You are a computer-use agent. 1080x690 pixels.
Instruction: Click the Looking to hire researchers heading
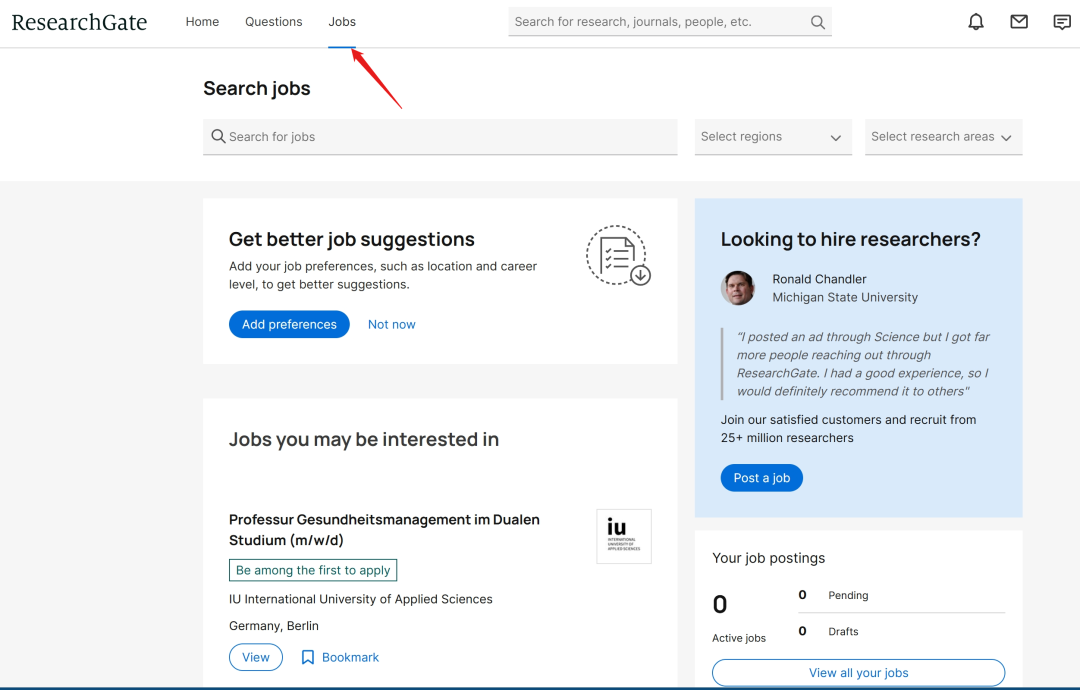click(851, 239)
